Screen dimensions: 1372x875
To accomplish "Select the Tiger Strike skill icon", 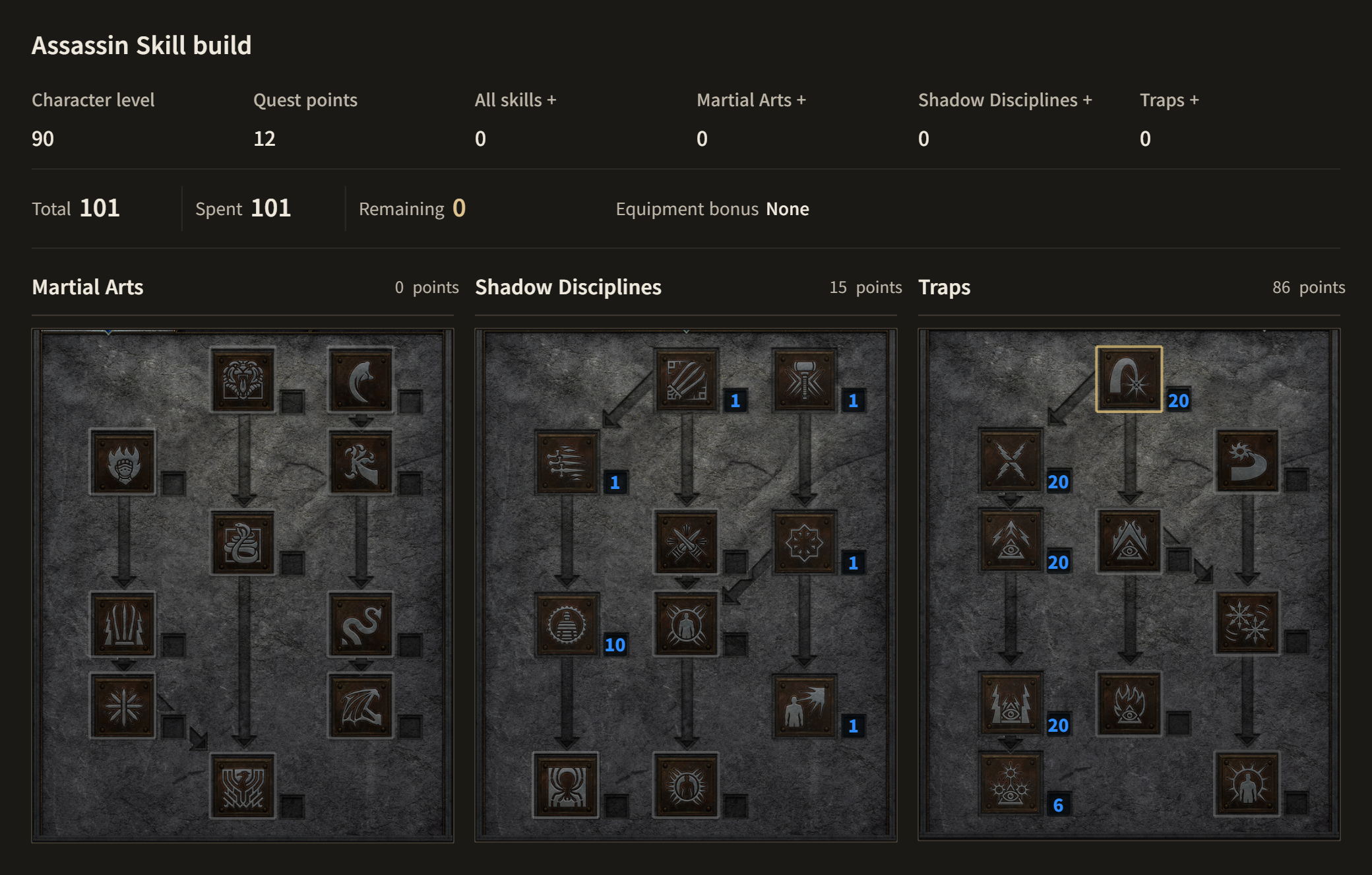I will click(243, 380).
